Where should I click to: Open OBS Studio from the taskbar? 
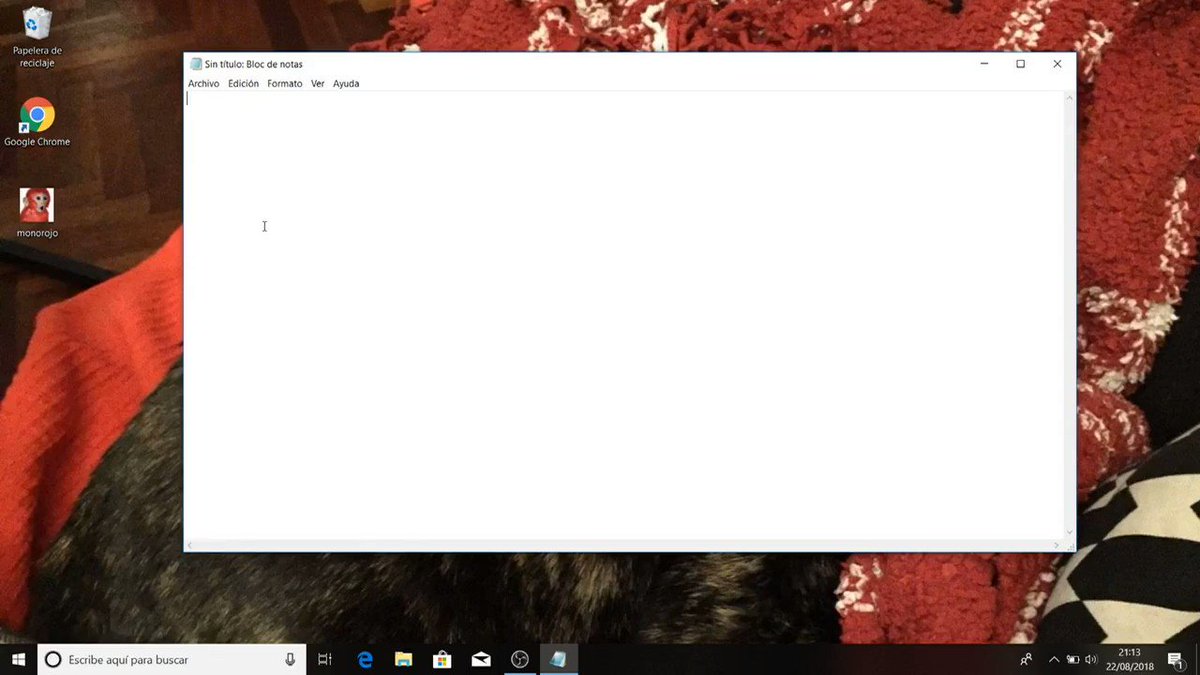(x=519, y=659)
